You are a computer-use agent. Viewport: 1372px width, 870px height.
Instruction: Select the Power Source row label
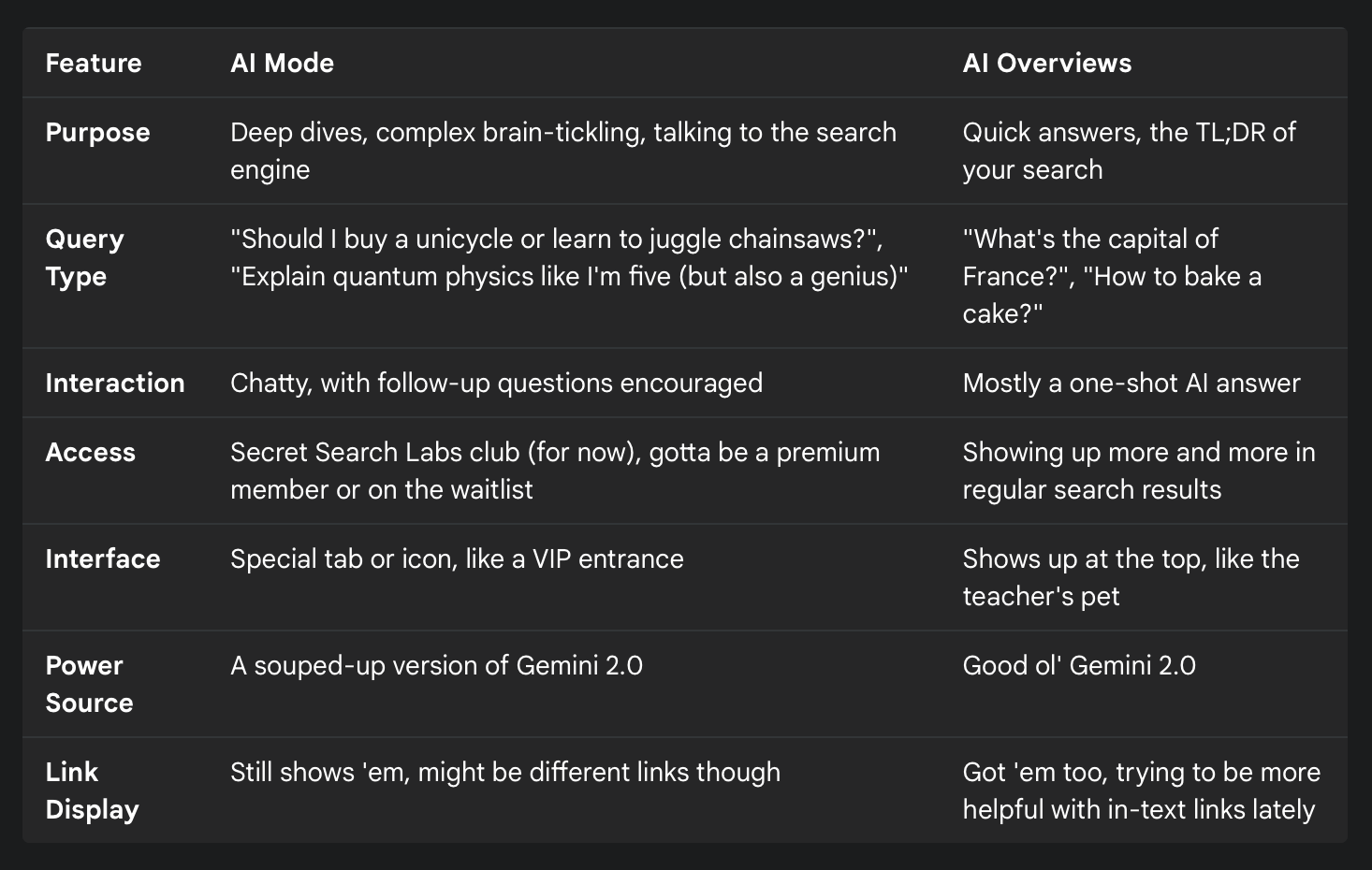pos(89,684)
